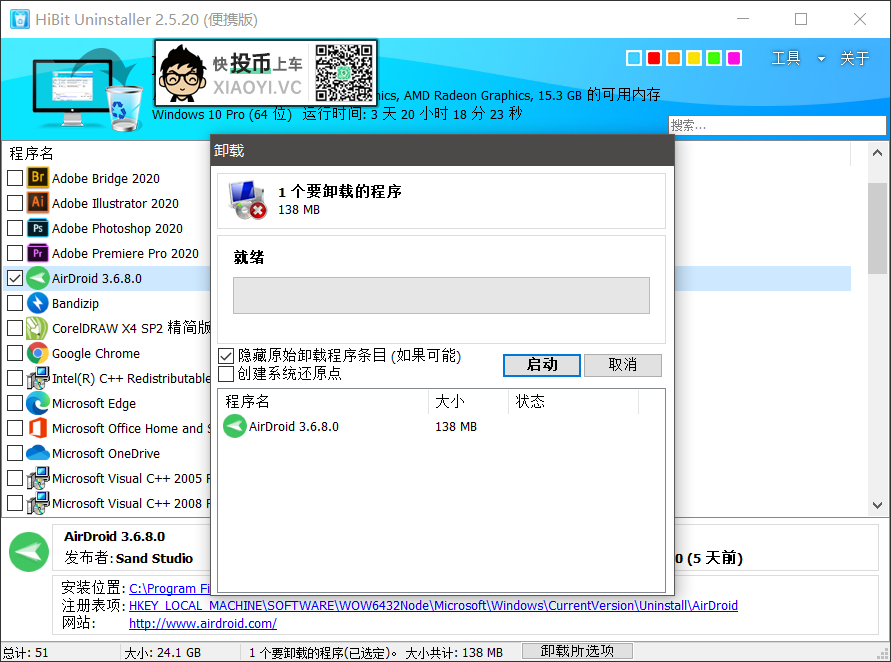Click the Adobe Bridge 2020 icon

[x=38, y=178]
